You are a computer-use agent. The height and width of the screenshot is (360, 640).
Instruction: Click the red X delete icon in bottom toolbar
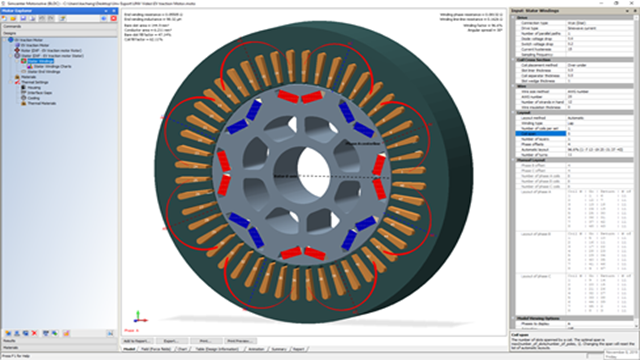pos(34,333)
